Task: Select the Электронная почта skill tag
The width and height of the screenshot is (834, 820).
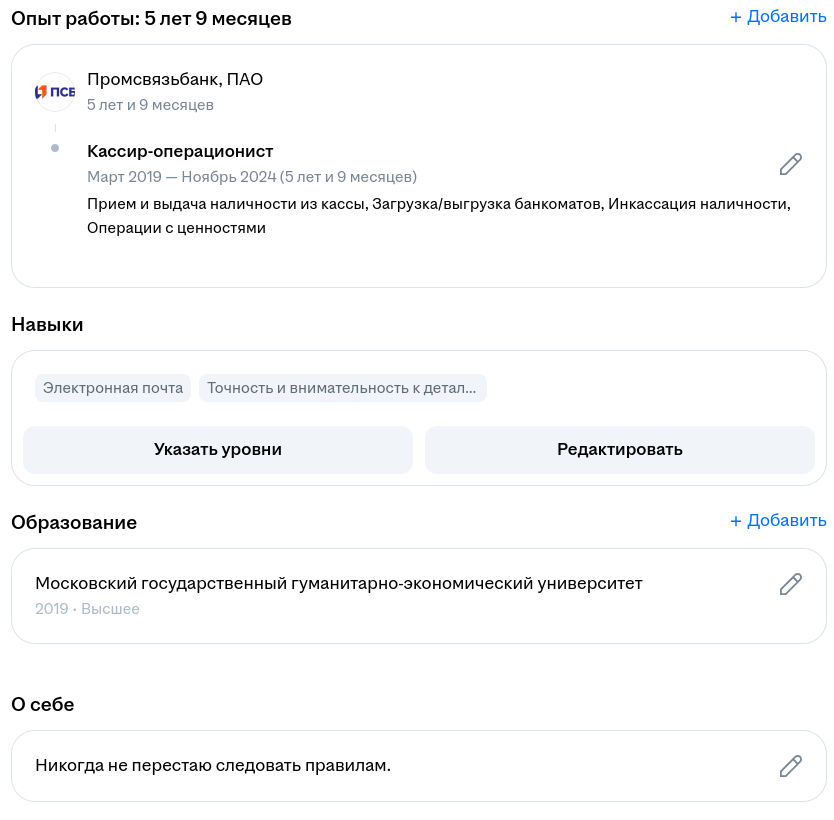Action: (113, 388)
